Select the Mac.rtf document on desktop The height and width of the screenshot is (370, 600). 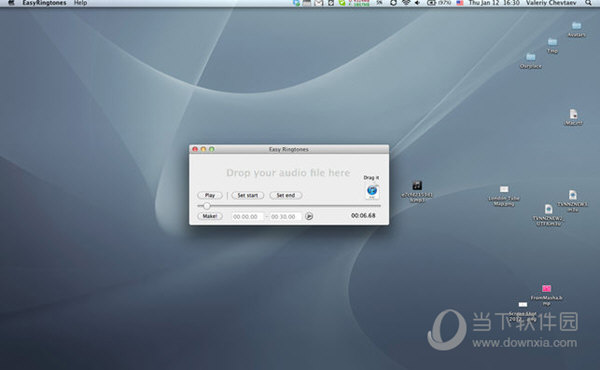[x=573, y=117]
